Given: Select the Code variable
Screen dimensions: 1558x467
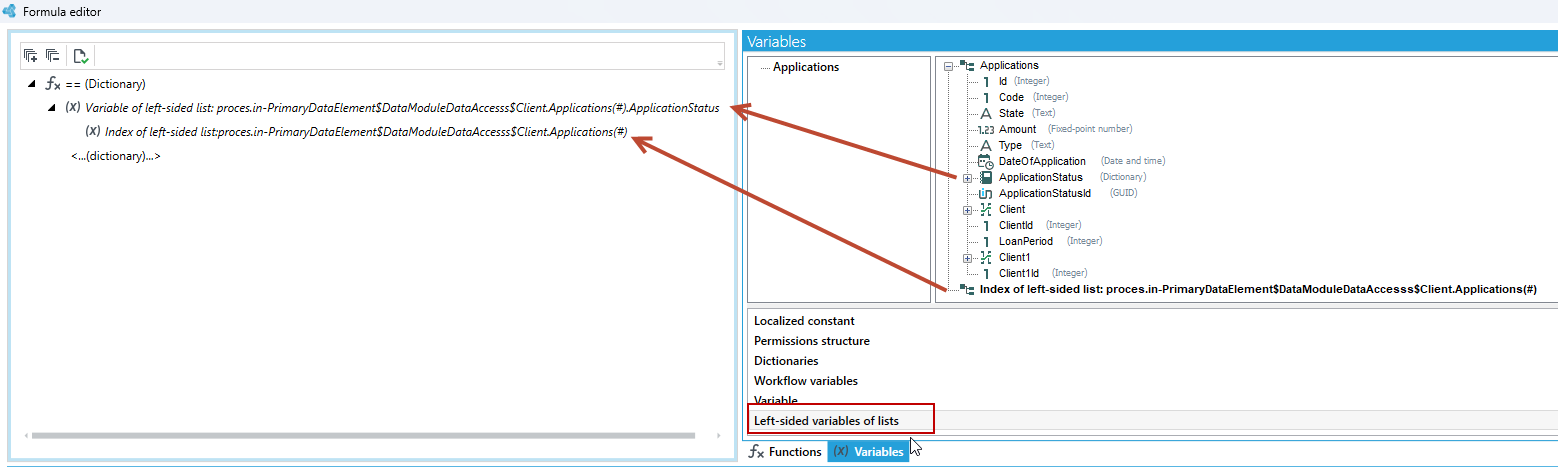Looking at the screenshot, I should click(1011, 97).
